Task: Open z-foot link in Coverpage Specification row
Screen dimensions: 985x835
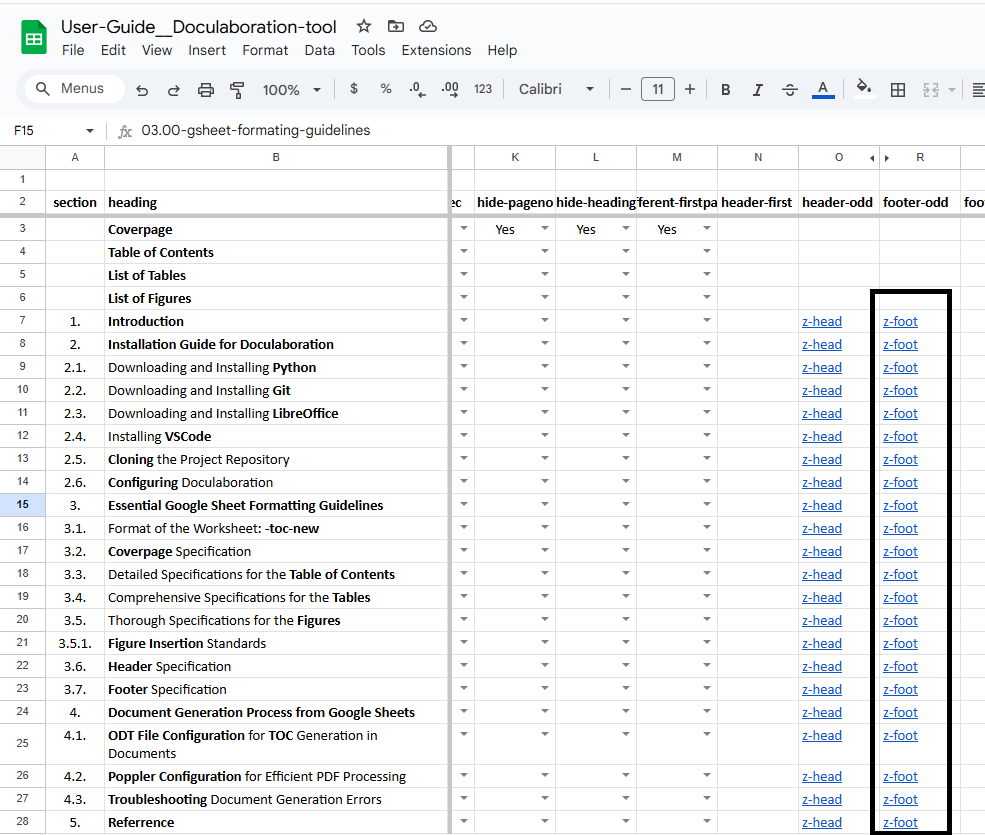Action: (900, 552)
